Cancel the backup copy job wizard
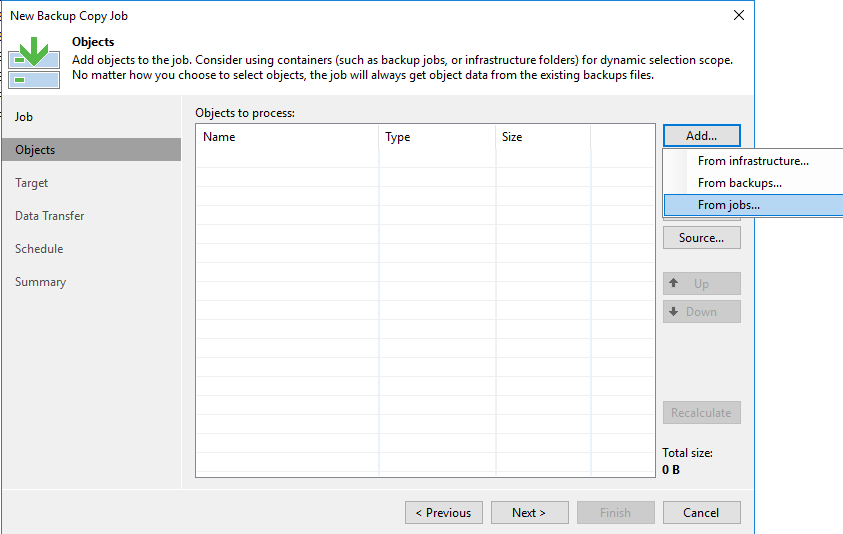This screenshot has width=843, height=534. pyautogui.click(x=701, y=513)
